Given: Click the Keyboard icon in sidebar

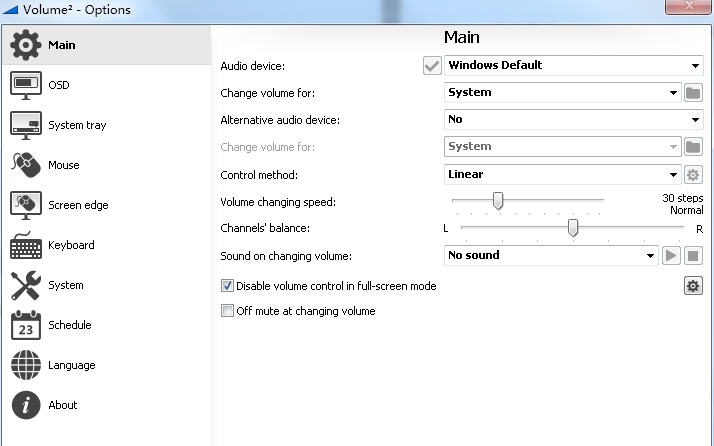Looking at the screenshot, I should (x=26, y=245).
